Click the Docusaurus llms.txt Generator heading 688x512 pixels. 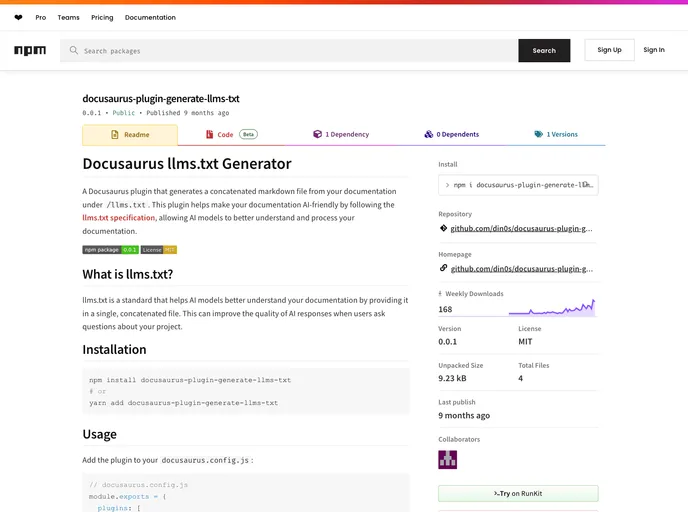[187, 164]
